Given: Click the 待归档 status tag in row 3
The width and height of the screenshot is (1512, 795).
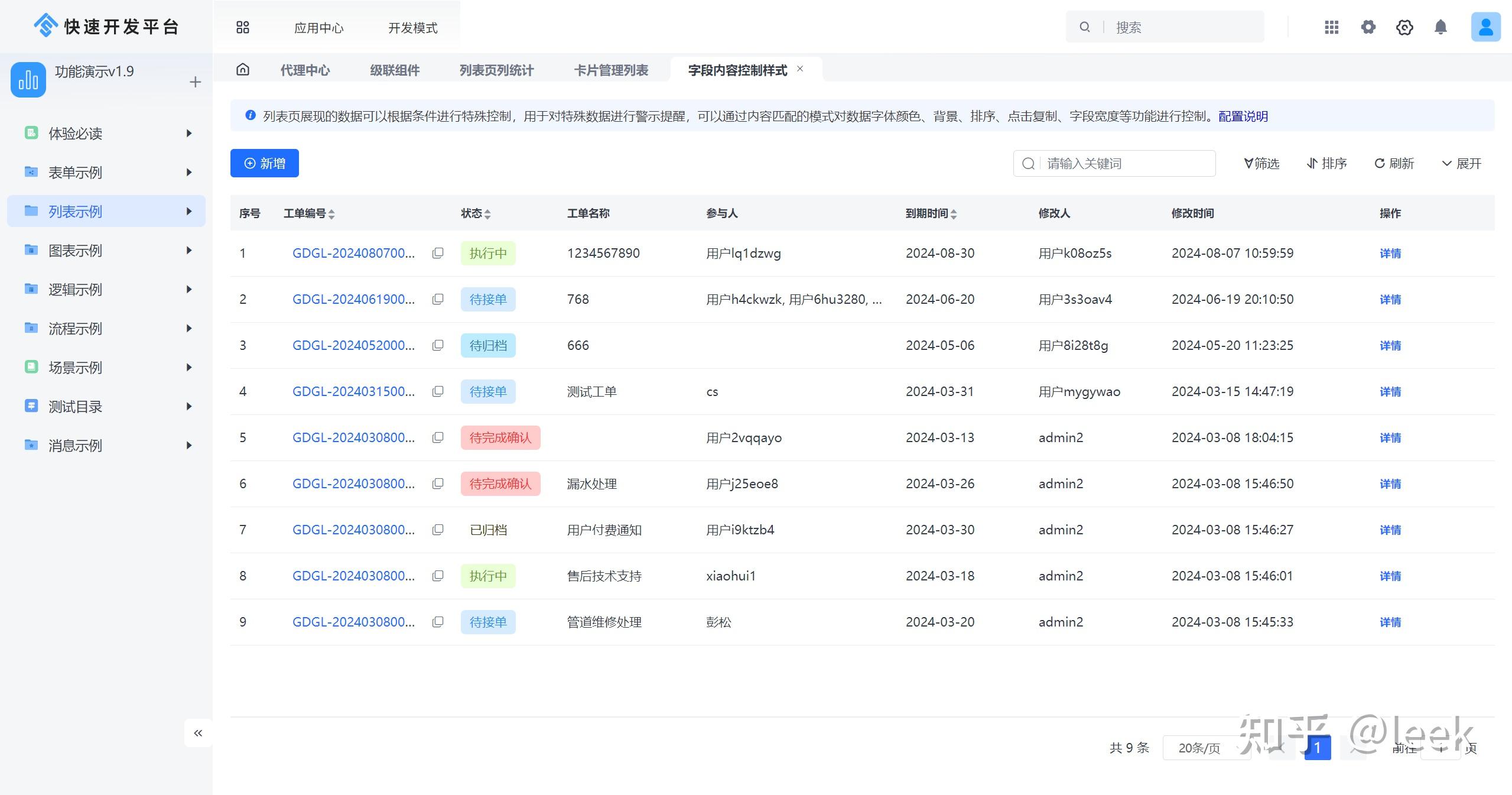Looking at the screenshot, I should [488, 345].
